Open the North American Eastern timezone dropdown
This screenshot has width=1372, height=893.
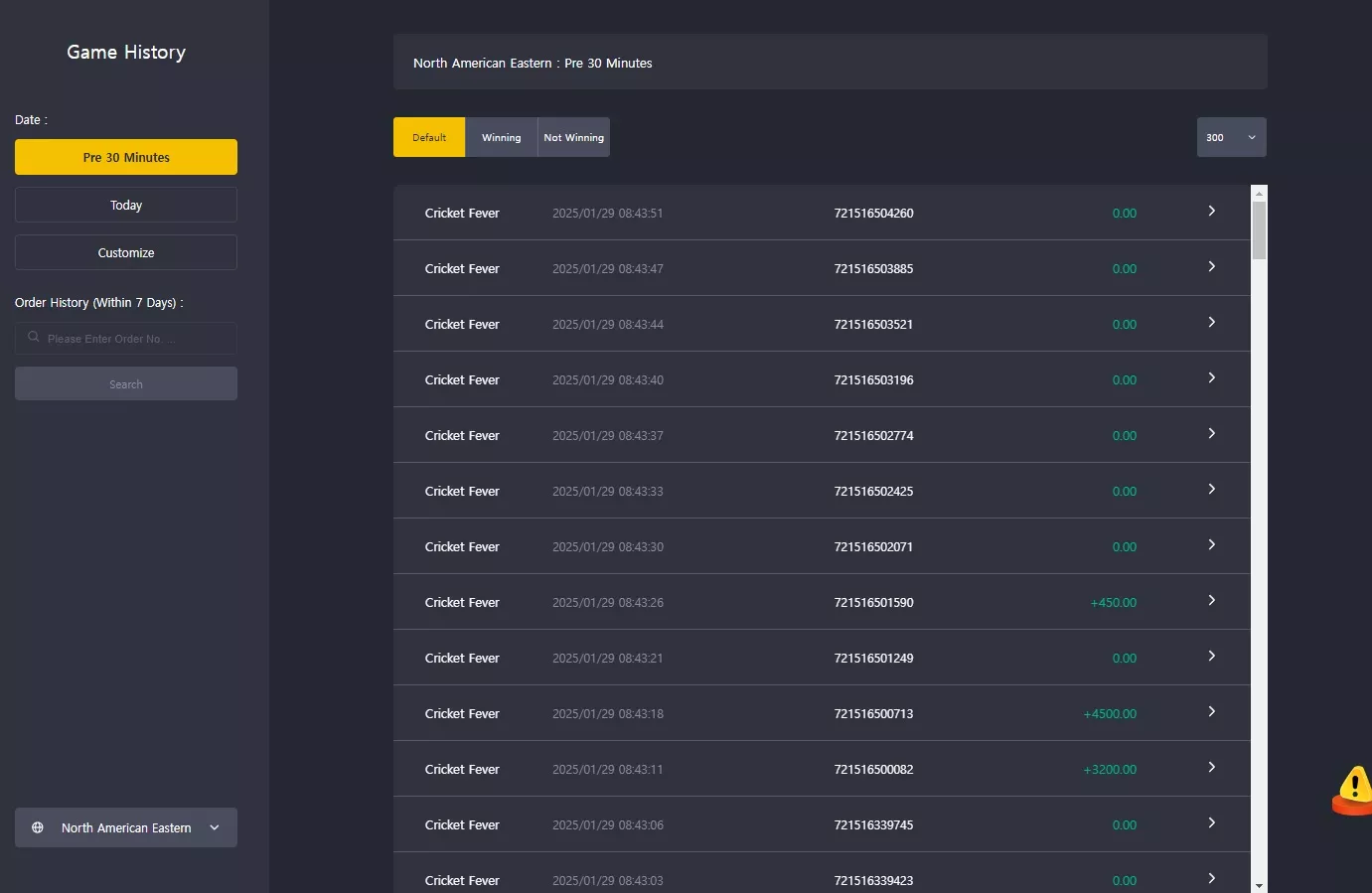(126, 827)
